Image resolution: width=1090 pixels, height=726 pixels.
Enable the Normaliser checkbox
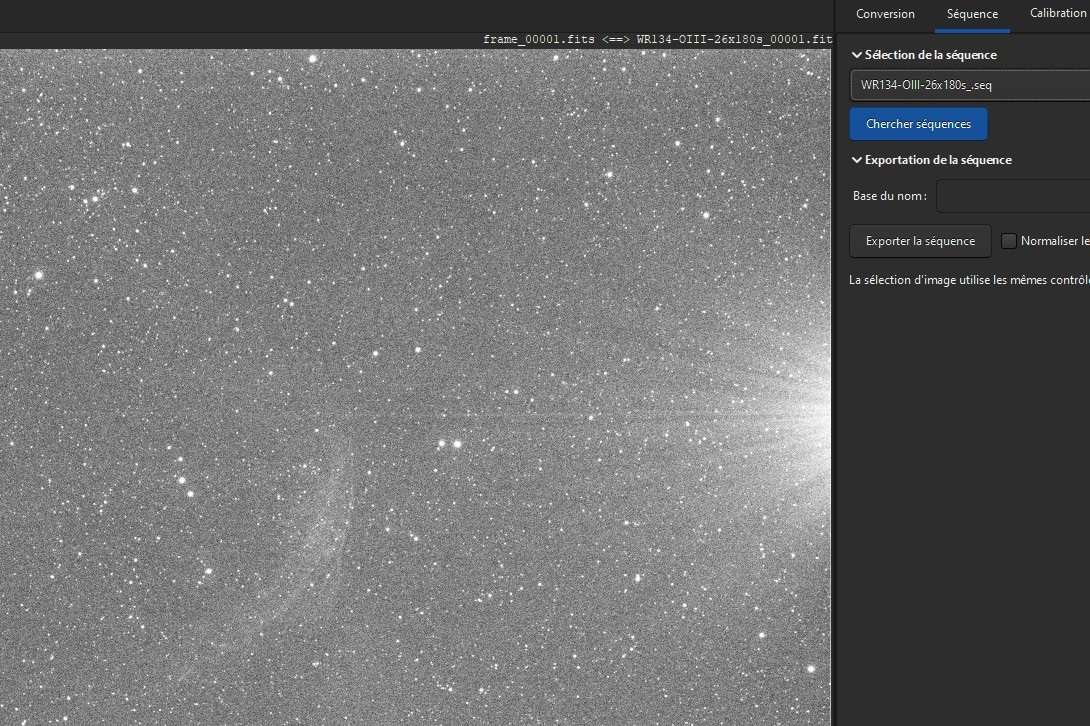click(1009, 241)
